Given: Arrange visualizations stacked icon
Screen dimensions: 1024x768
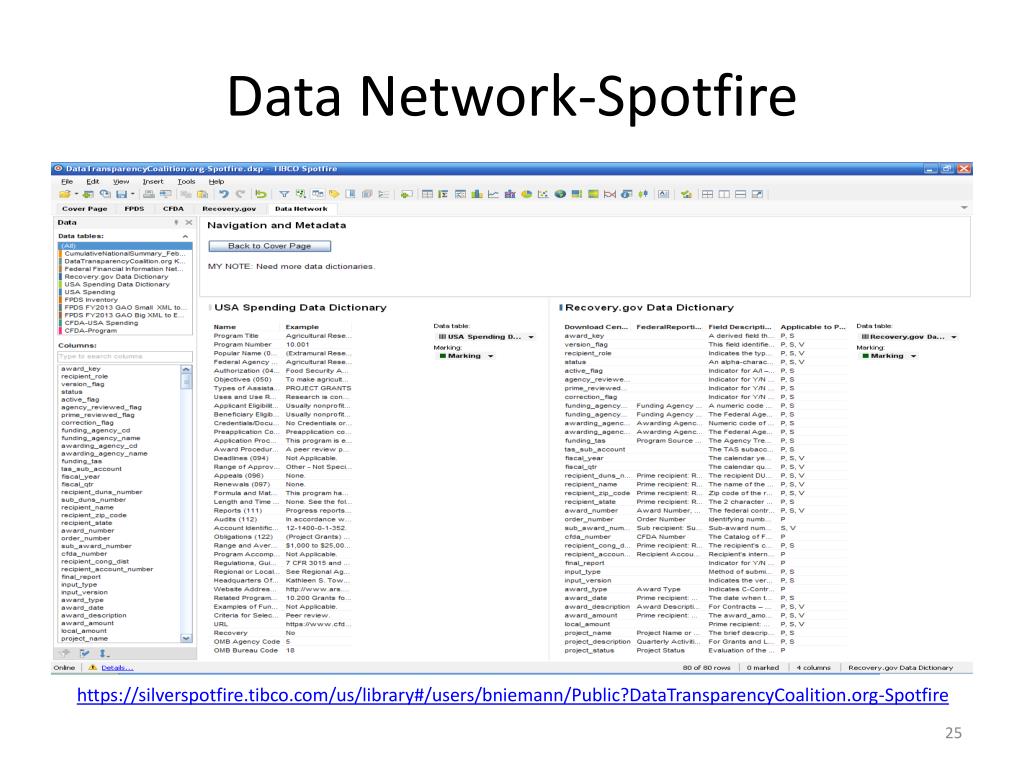Looking at the screenshot, I should 741,194.
